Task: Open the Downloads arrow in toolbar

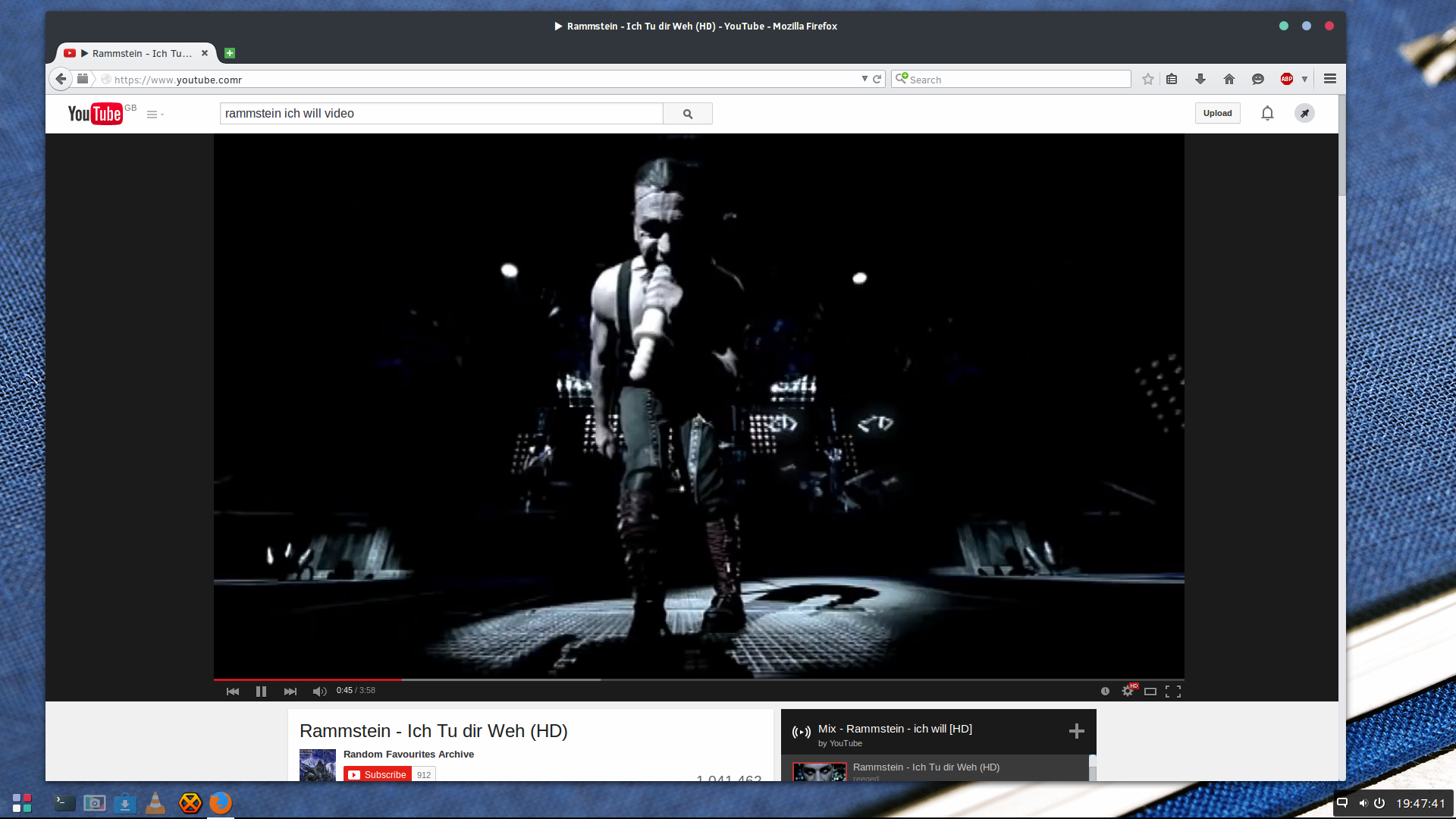Action: 1200,79
